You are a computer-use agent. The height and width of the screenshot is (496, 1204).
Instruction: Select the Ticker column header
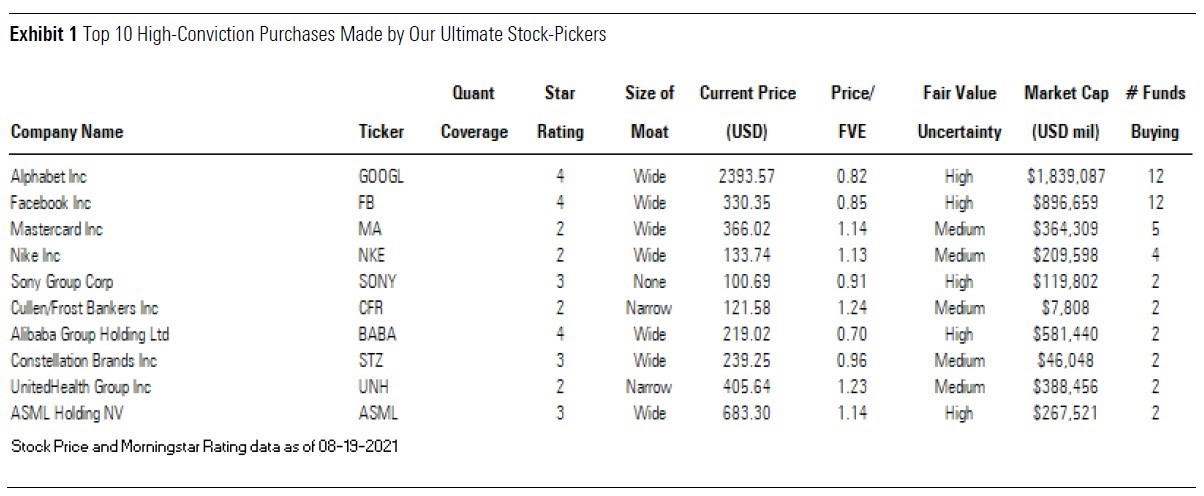(381, 132)
